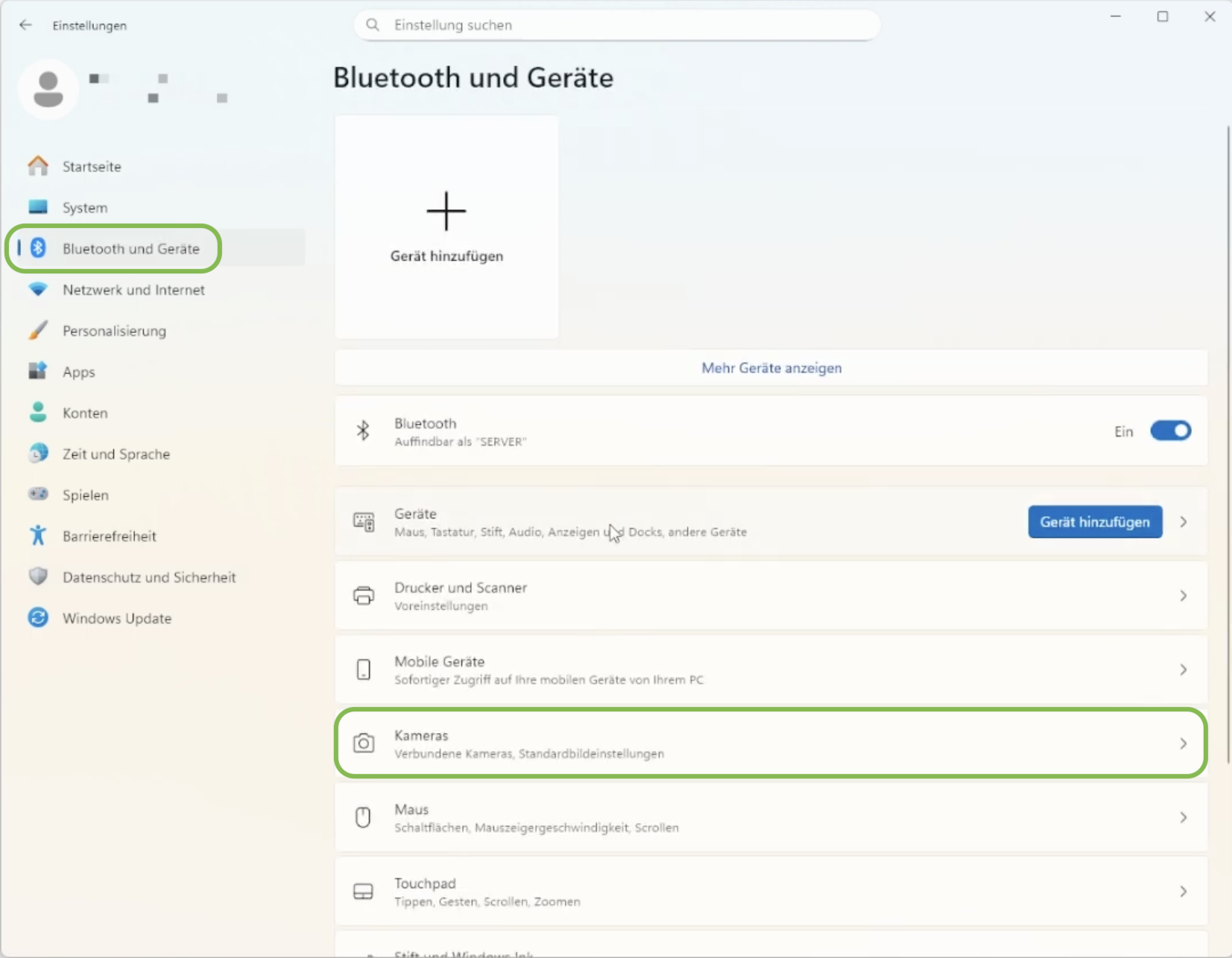Click the Kameras camera icon
The height and width of the screenshot is (958, 1232).
pos(364,743)
